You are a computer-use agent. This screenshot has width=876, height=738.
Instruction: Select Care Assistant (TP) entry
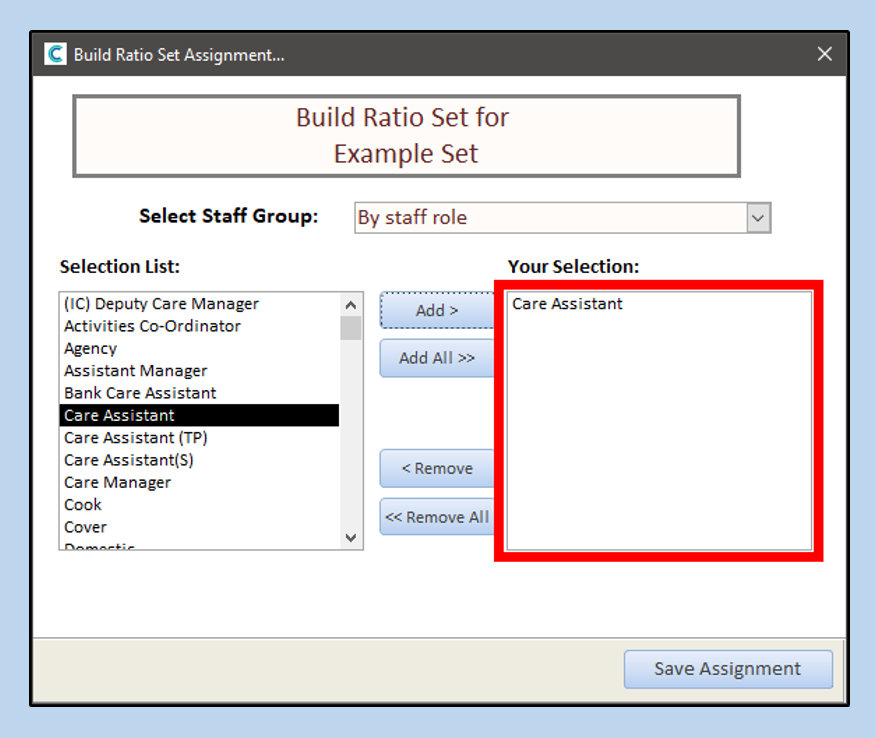pos(135,438)
